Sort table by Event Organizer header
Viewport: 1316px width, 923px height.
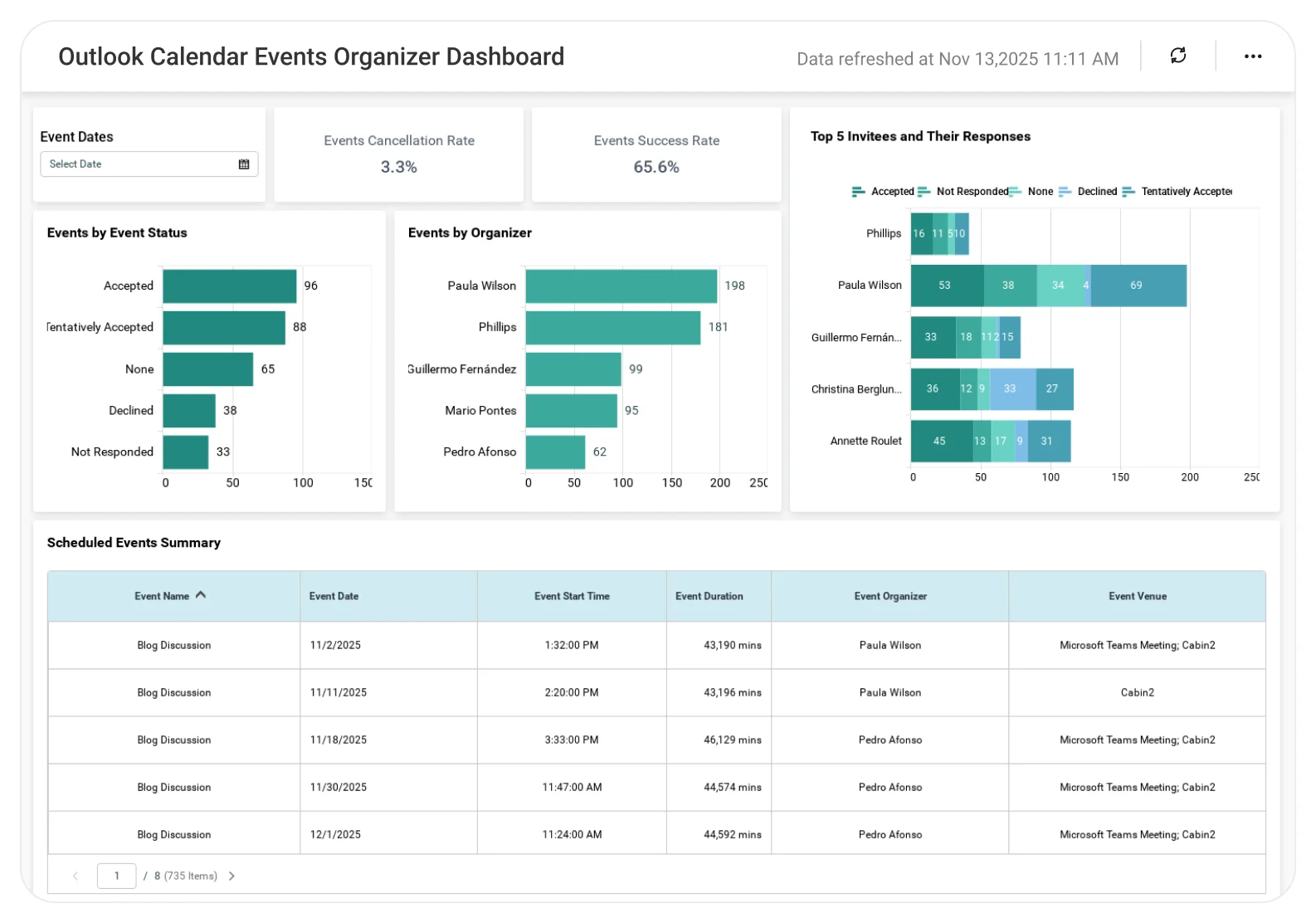coord(890,596)
